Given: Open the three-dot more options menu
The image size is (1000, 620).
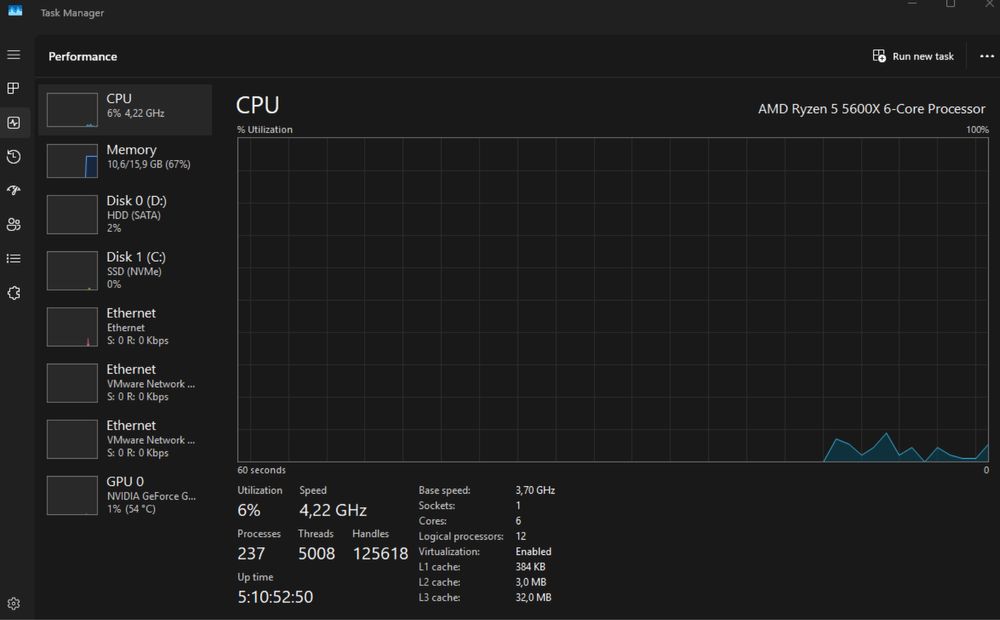Looking at the screenshot, I should (987, 56).
